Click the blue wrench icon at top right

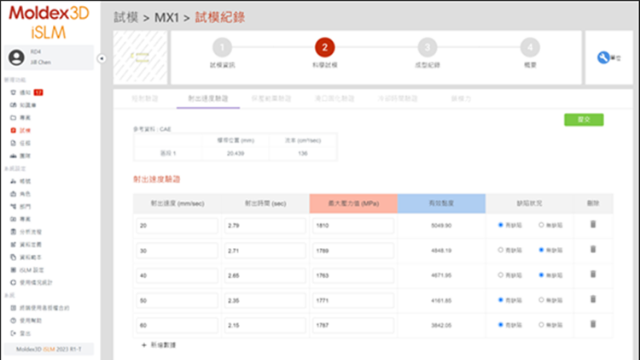tap(603, 58)
